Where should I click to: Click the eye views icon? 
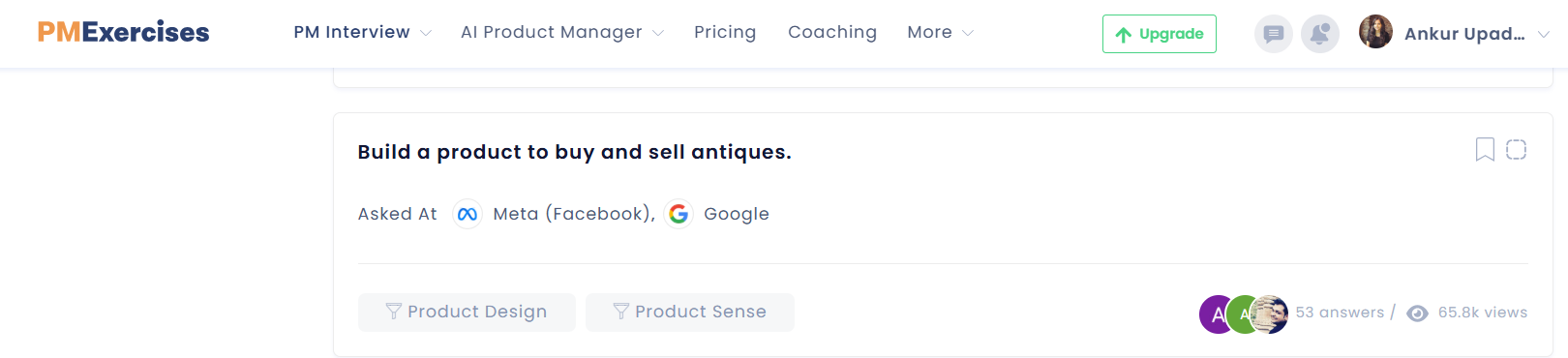tap(1417, 313)
